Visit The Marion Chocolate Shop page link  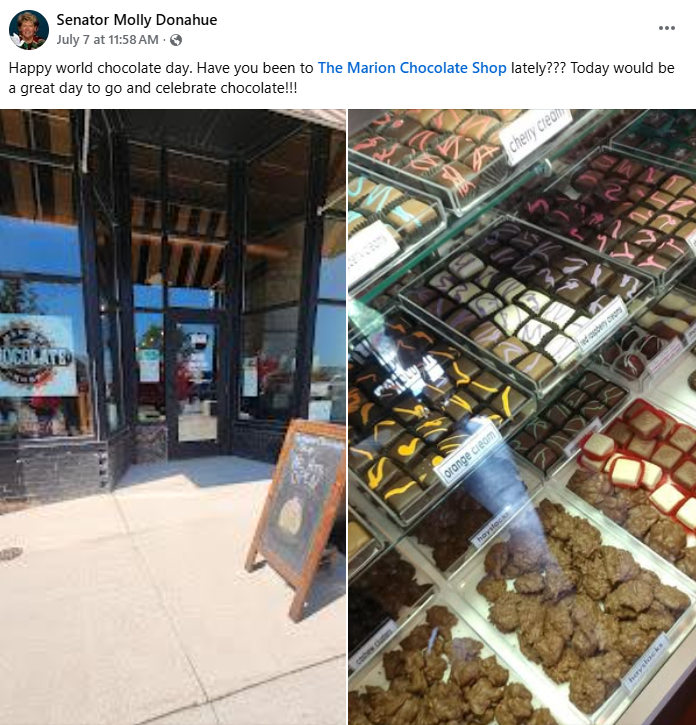[x=412, y=68]
